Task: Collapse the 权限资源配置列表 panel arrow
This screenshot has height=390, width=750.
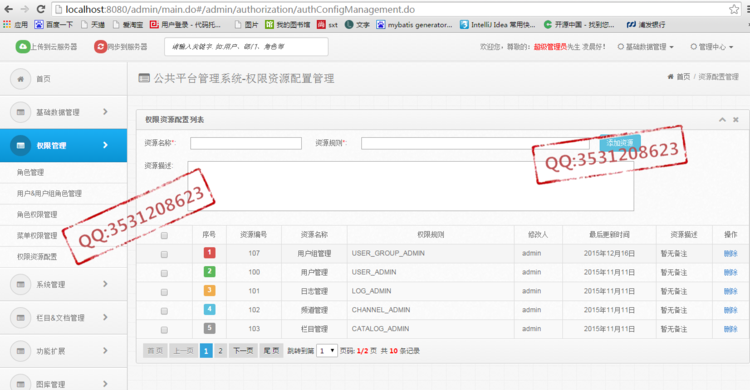Action: 722,120
